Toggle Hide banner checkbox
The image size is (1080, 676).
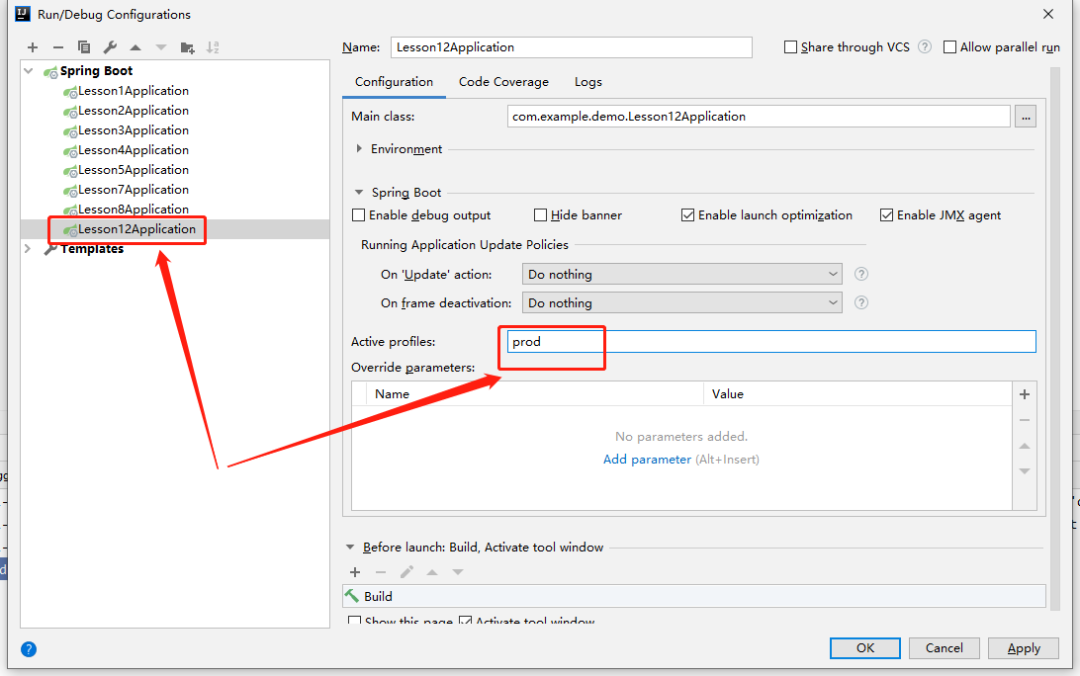click(540, 215)
